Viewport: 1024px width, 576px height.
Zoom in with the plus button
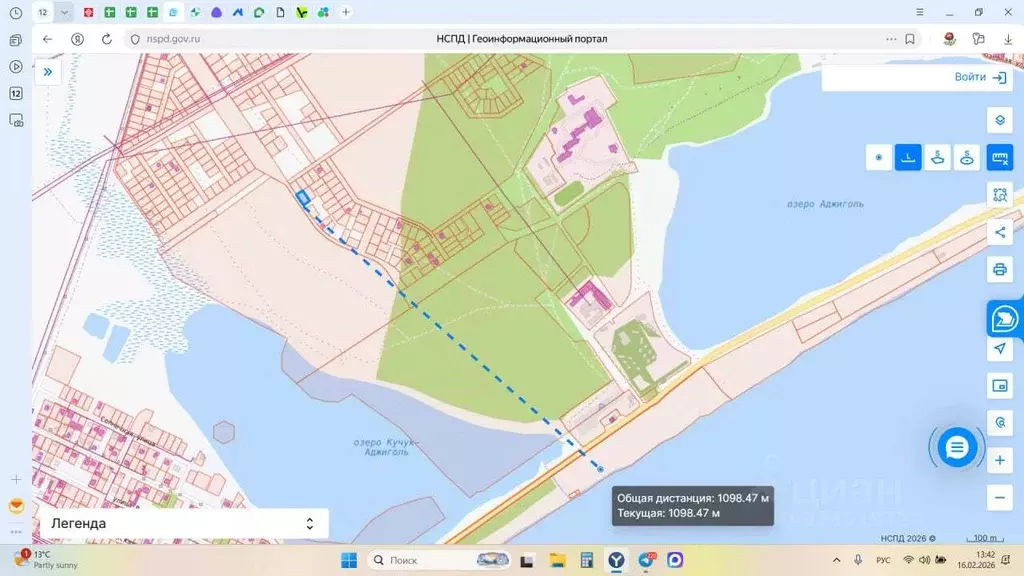999,461
